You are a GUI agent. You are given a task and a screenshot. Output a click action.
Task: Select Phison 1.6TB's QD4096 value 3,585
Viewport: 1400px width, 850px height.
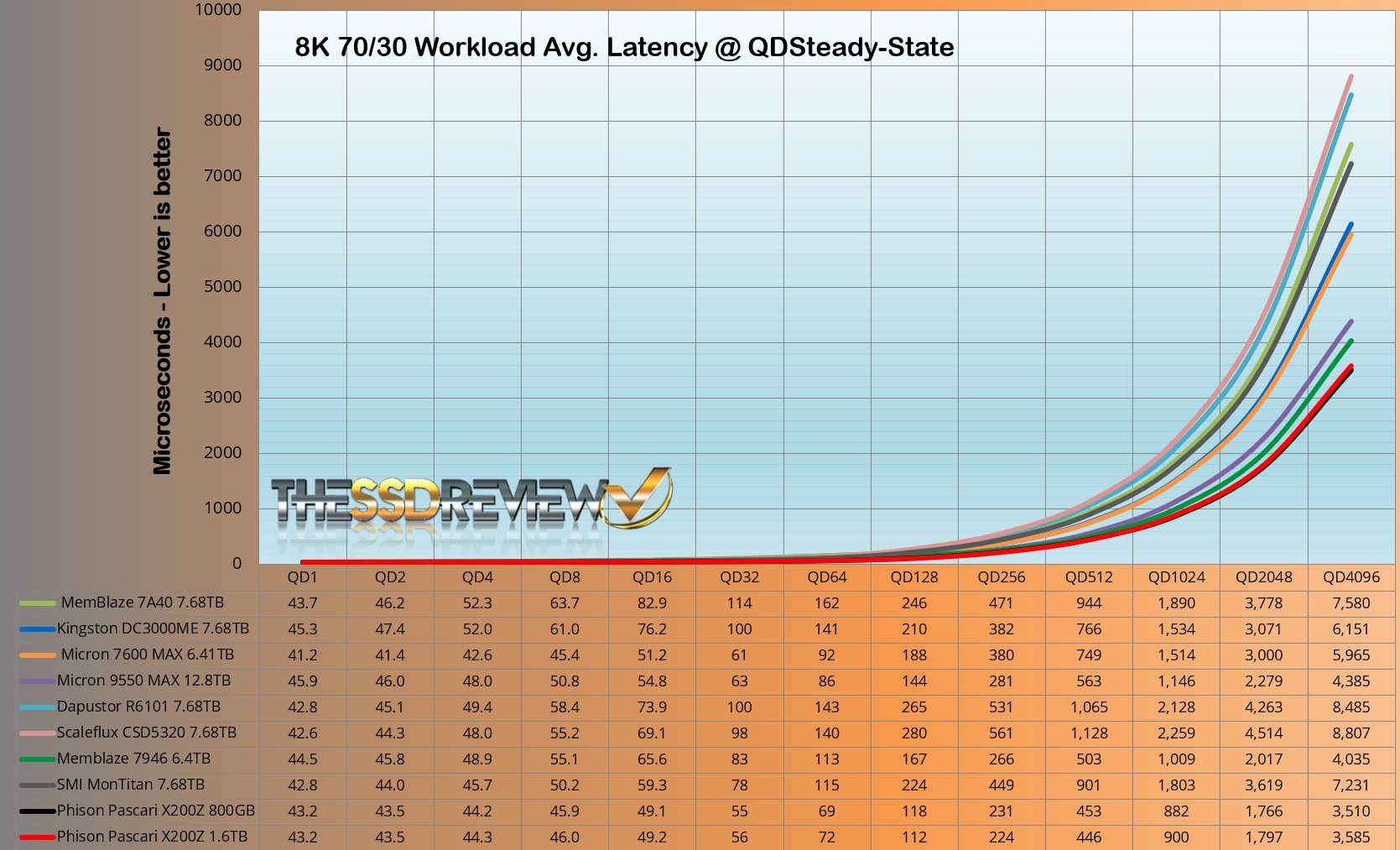tap(1351, 837)
